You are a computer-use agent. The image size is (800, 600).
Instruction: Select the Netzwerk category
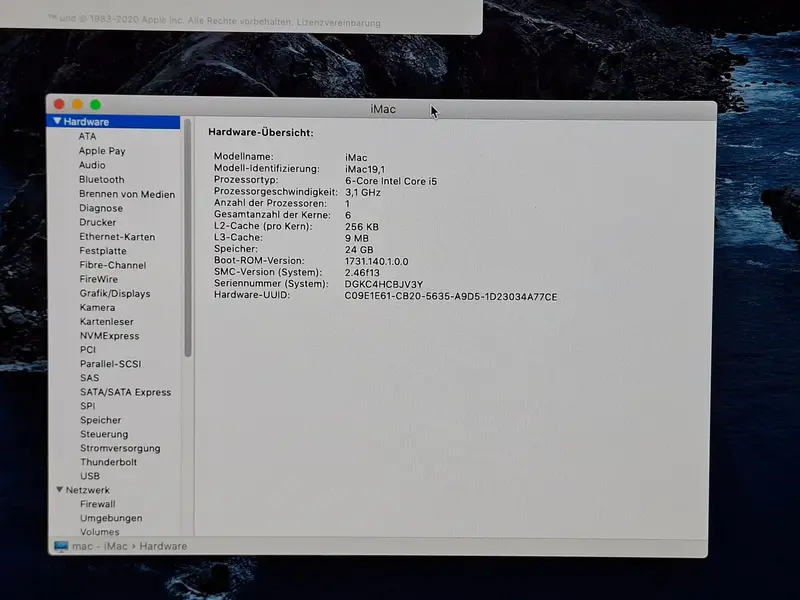coord(87,490)
